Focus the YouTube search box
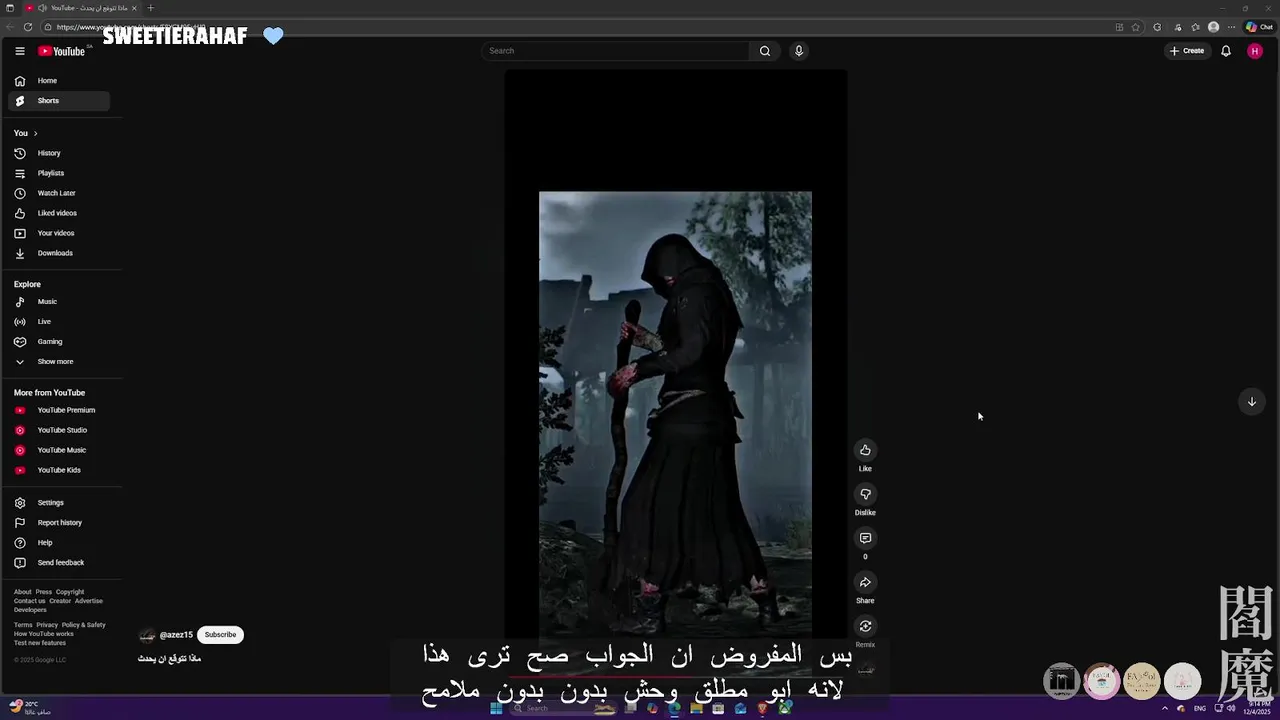The width and height of the screenshot is (1280, 720). 616,51
